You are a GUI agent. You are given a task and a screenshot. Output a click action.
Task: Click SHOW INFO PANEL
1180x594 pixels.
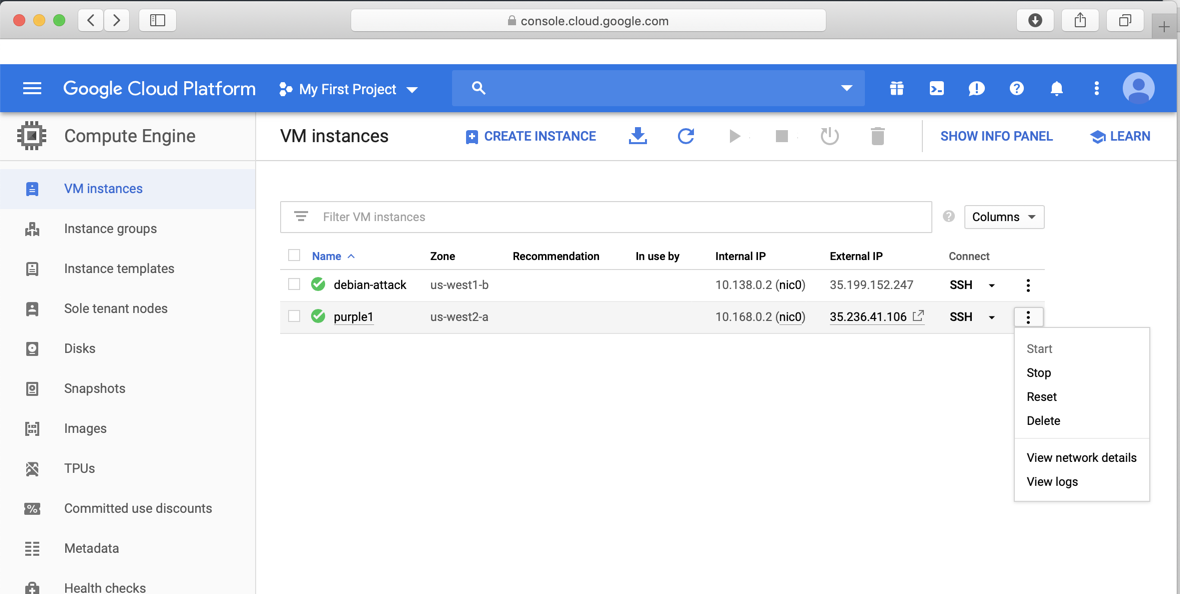click(996, 136)
